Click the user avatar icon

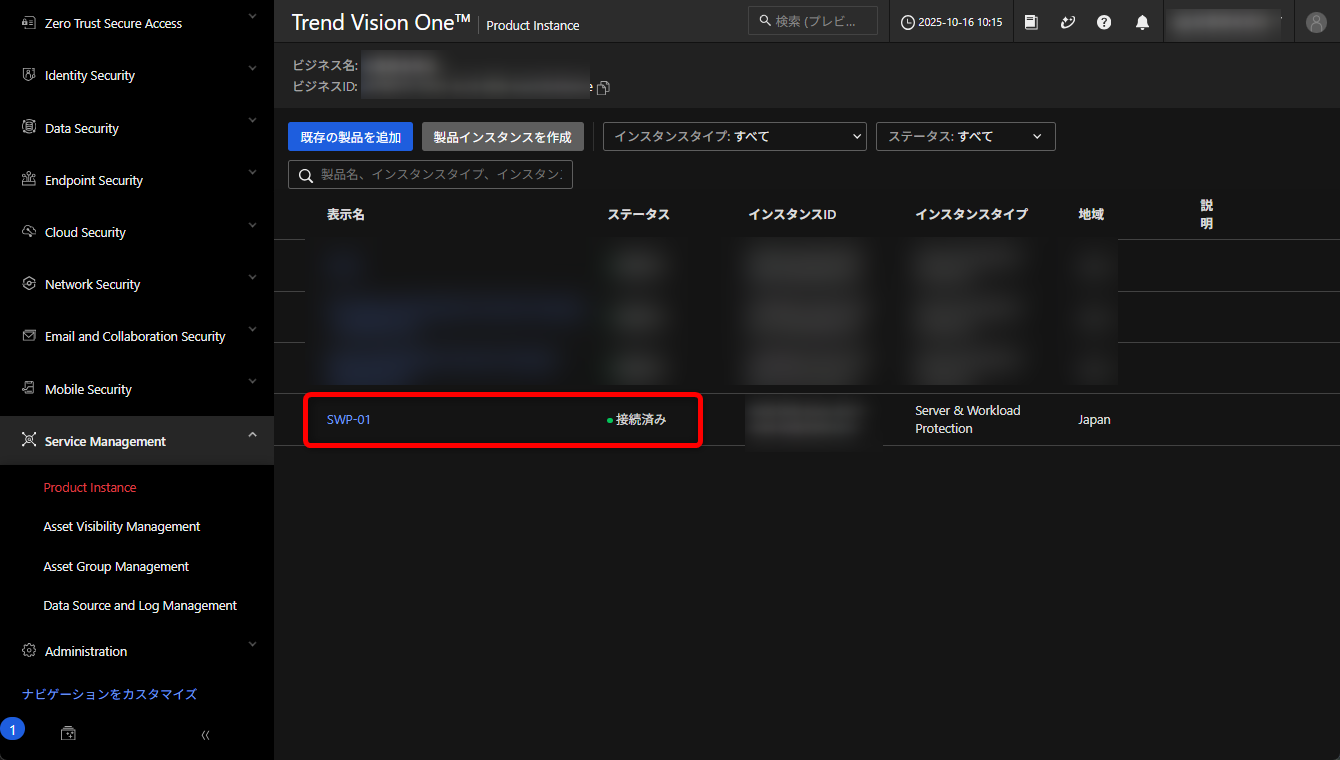coord(1316,22)
